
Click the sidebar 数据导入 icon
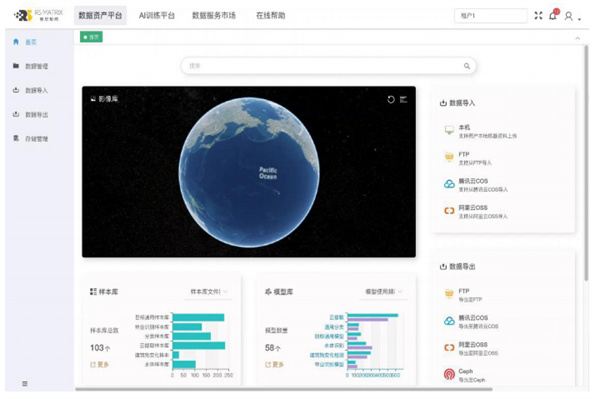point(16,90)
